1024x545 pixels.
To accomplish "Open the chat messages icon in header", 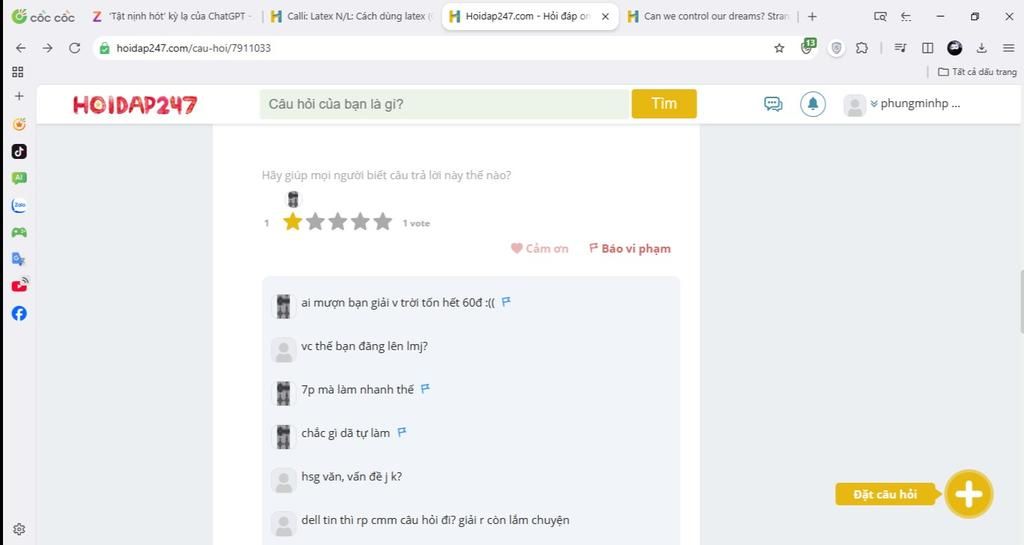I will coord(773,104).
